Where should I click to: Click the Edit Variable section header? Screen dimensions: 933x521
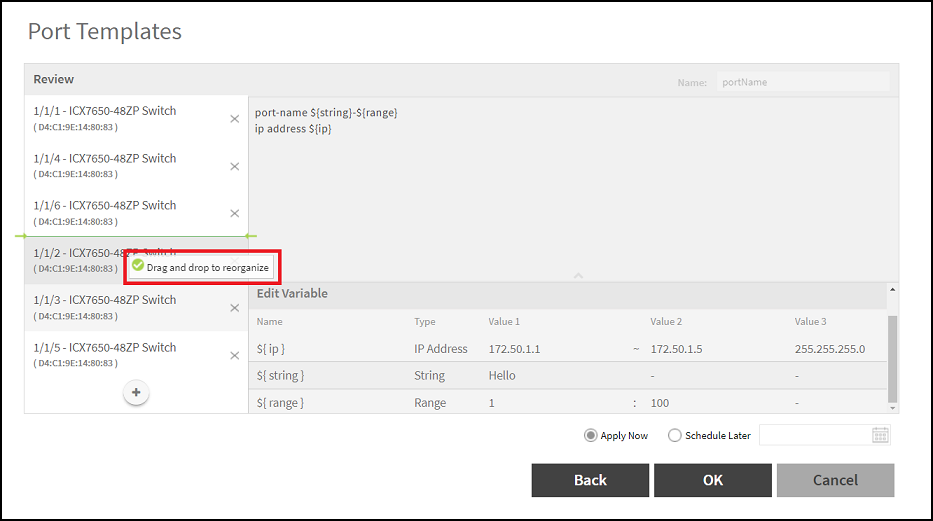292,294
